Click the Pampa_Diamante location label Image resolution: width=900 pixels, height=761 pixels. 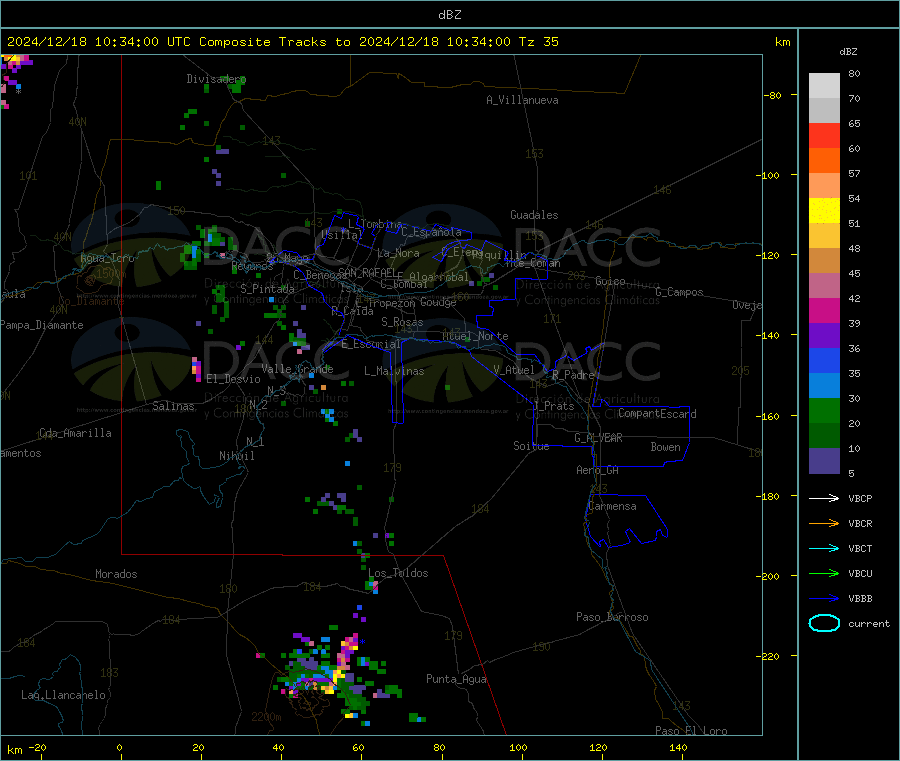point(42,325)
